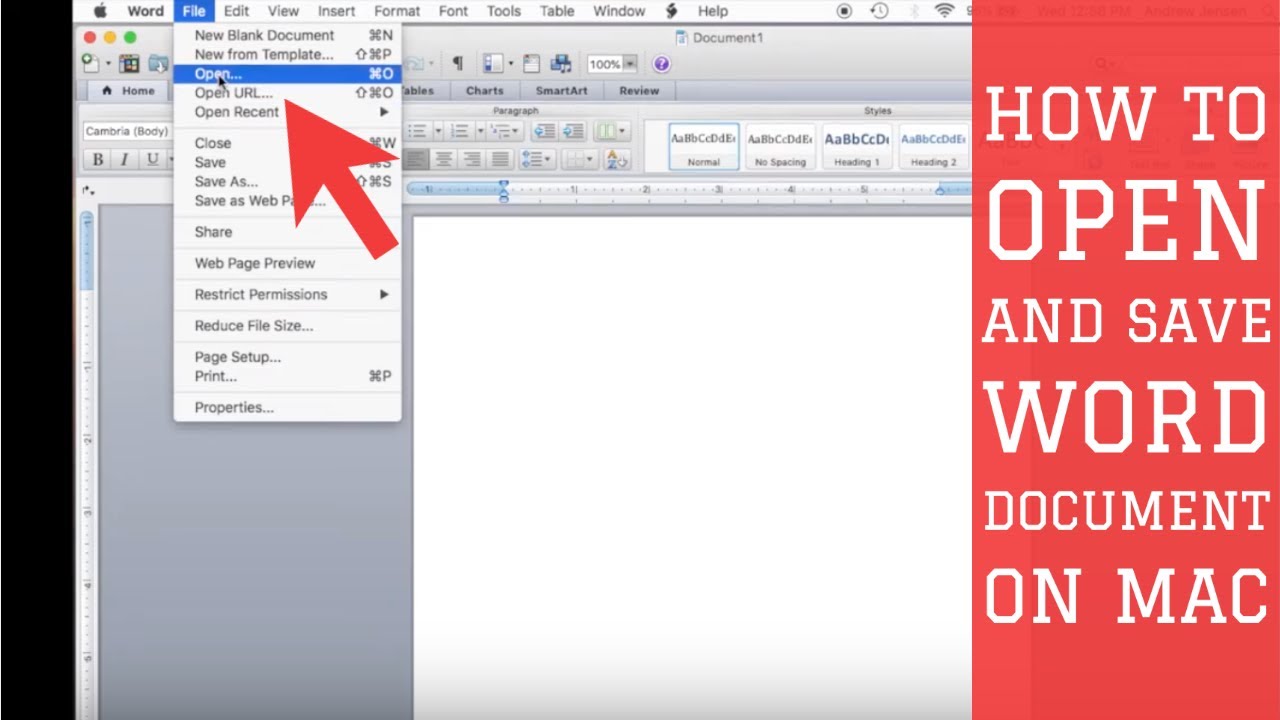The height and width of the screenshot is (720, 1280).
Task: Click the Bold formatting button
Action: point(98,160)
